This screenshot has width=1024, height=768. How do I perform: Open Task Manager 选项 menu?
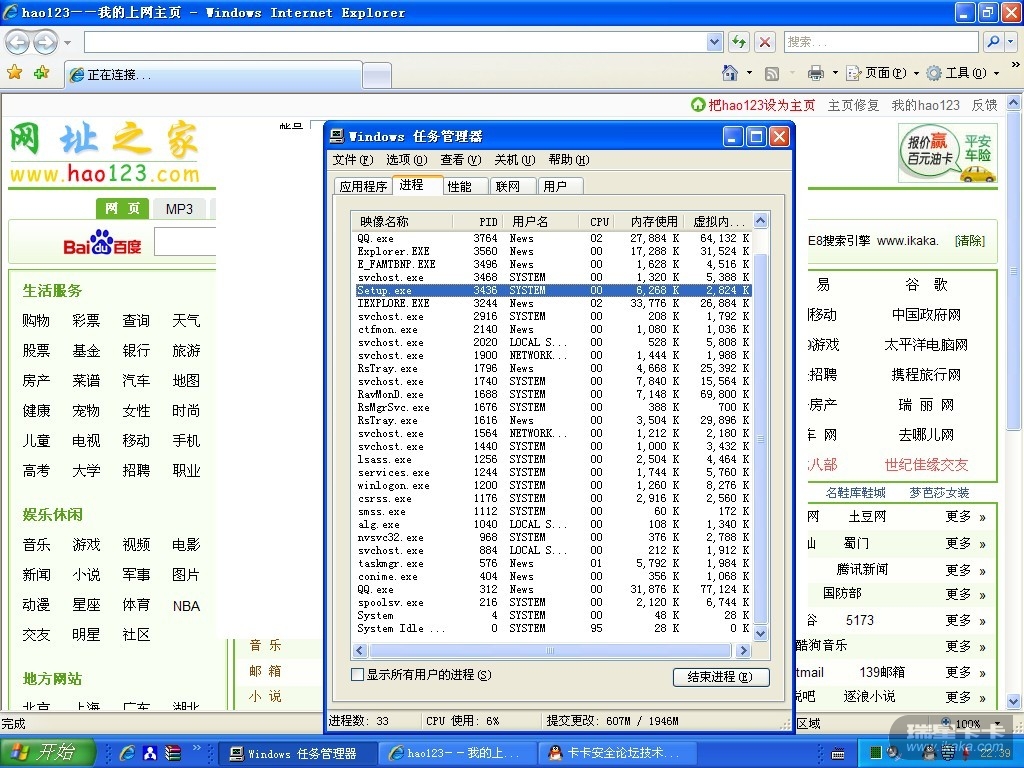click(406, 160)
